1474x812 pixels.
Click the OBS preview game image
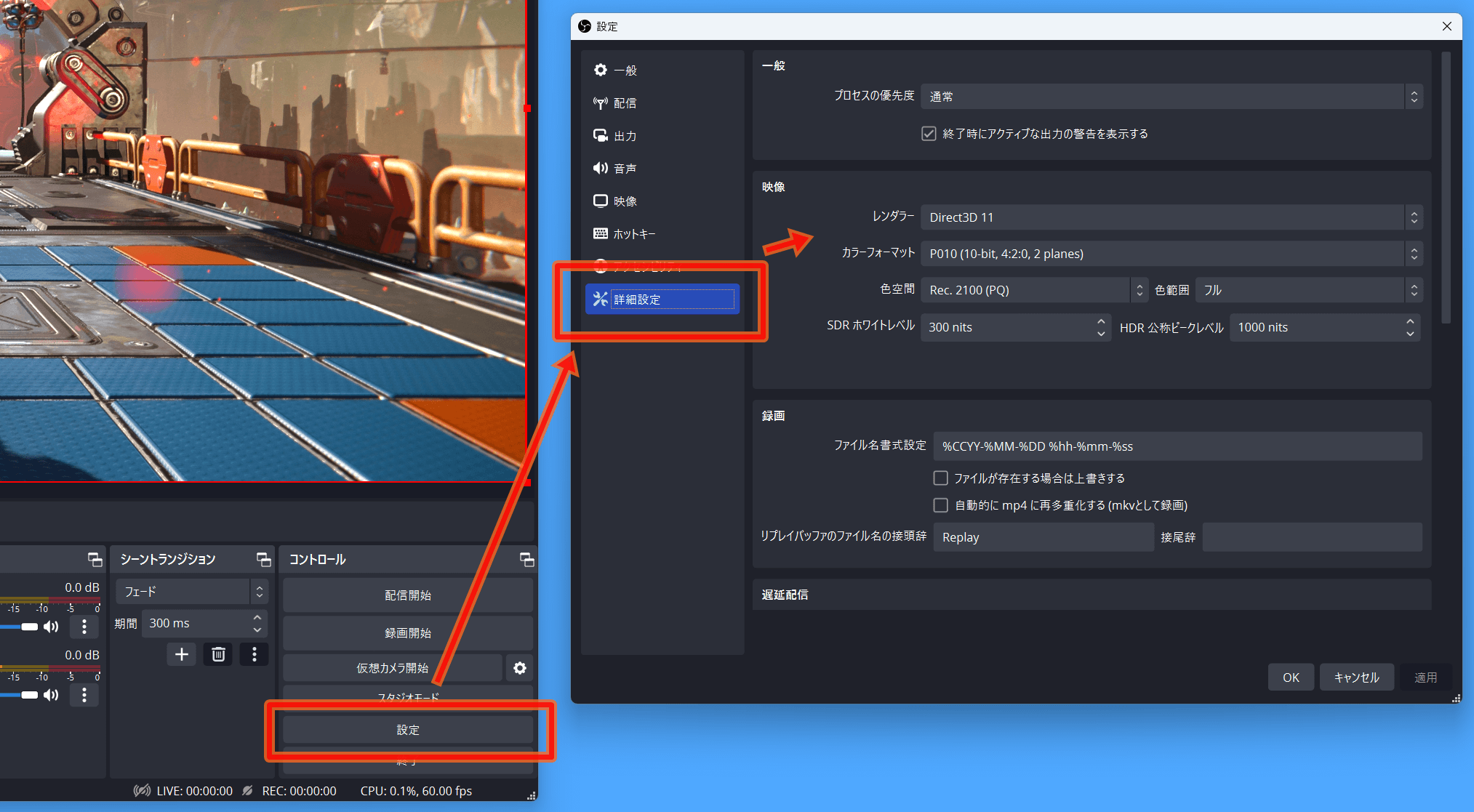click(x=262, y=240)
